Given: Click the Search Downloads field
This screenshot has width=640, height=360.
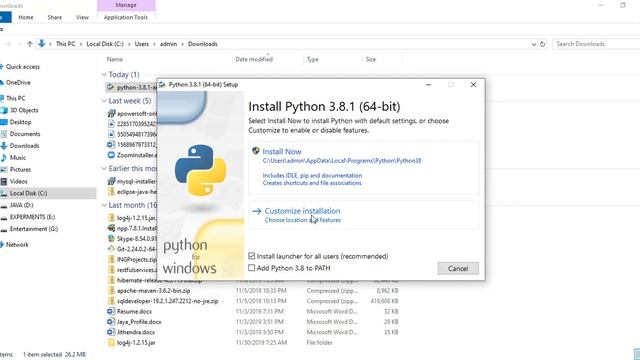Looking at the screenshot, I should 596,44.
